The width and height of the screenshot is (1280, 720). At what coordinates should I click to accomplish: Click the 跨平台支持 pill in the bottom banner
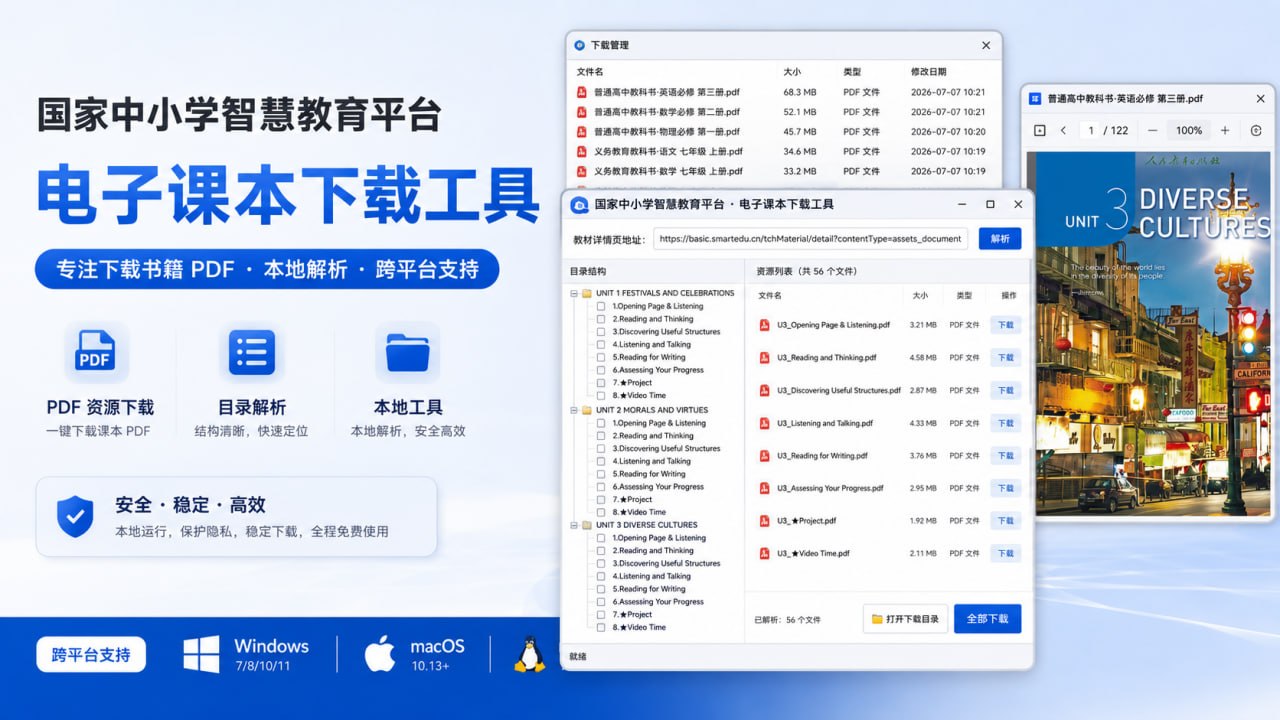(91, 655)
